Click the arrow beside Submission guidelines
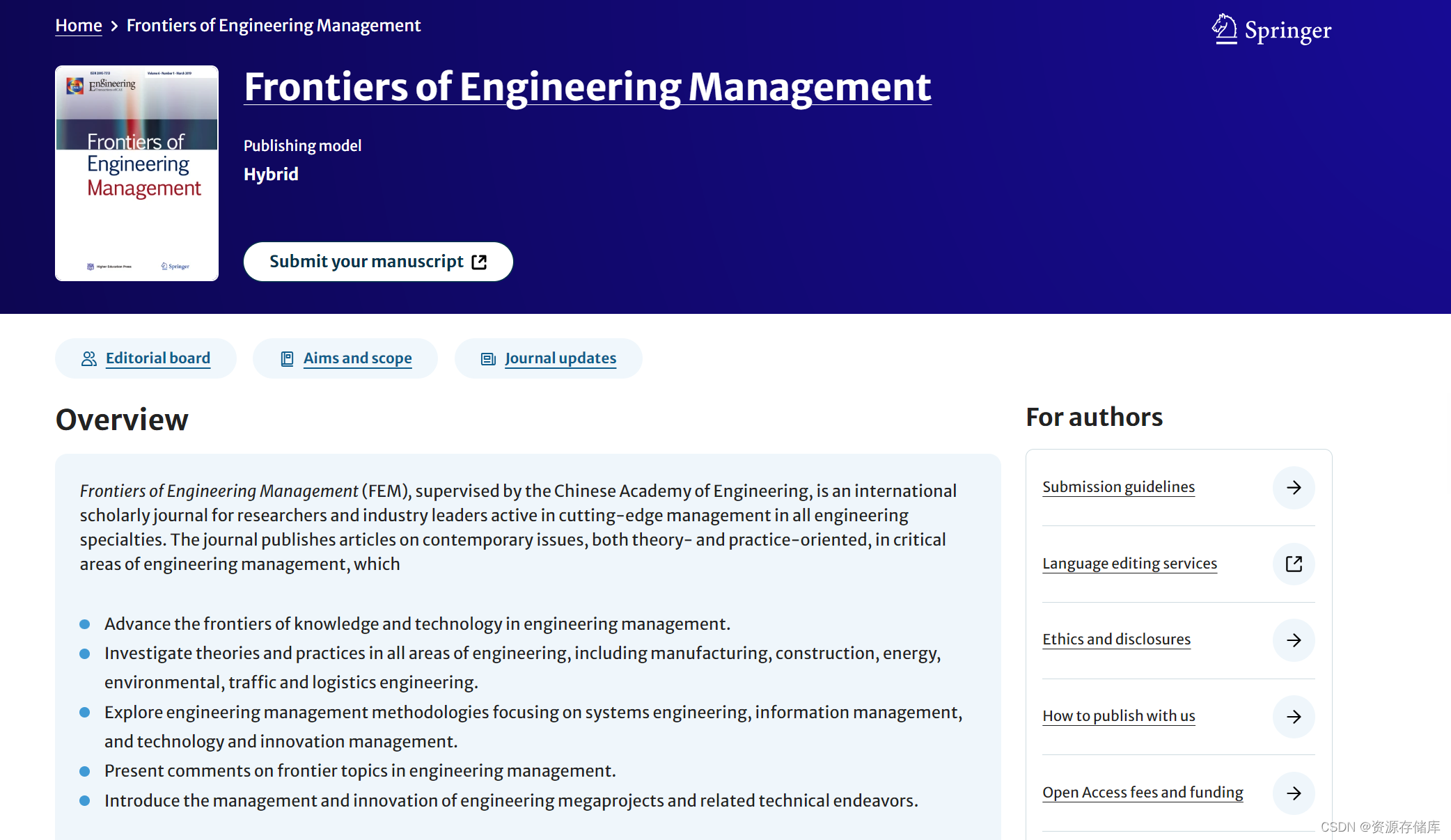This screenshot has height=840, width=1451. pos(1294,488)
